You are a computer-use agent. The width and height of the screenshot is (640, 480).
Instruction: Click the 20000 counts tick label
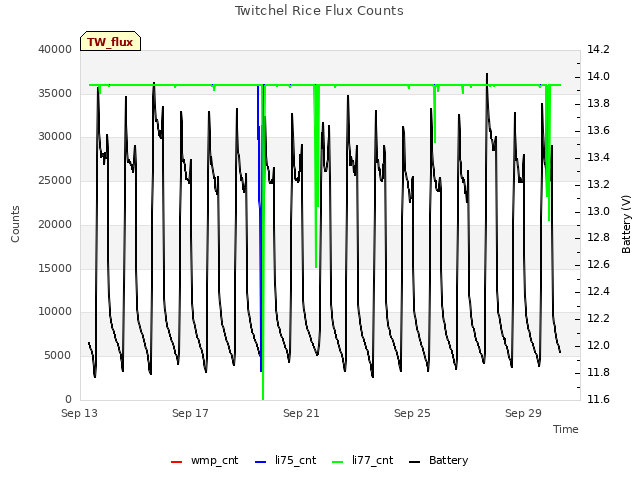[55, 224]
